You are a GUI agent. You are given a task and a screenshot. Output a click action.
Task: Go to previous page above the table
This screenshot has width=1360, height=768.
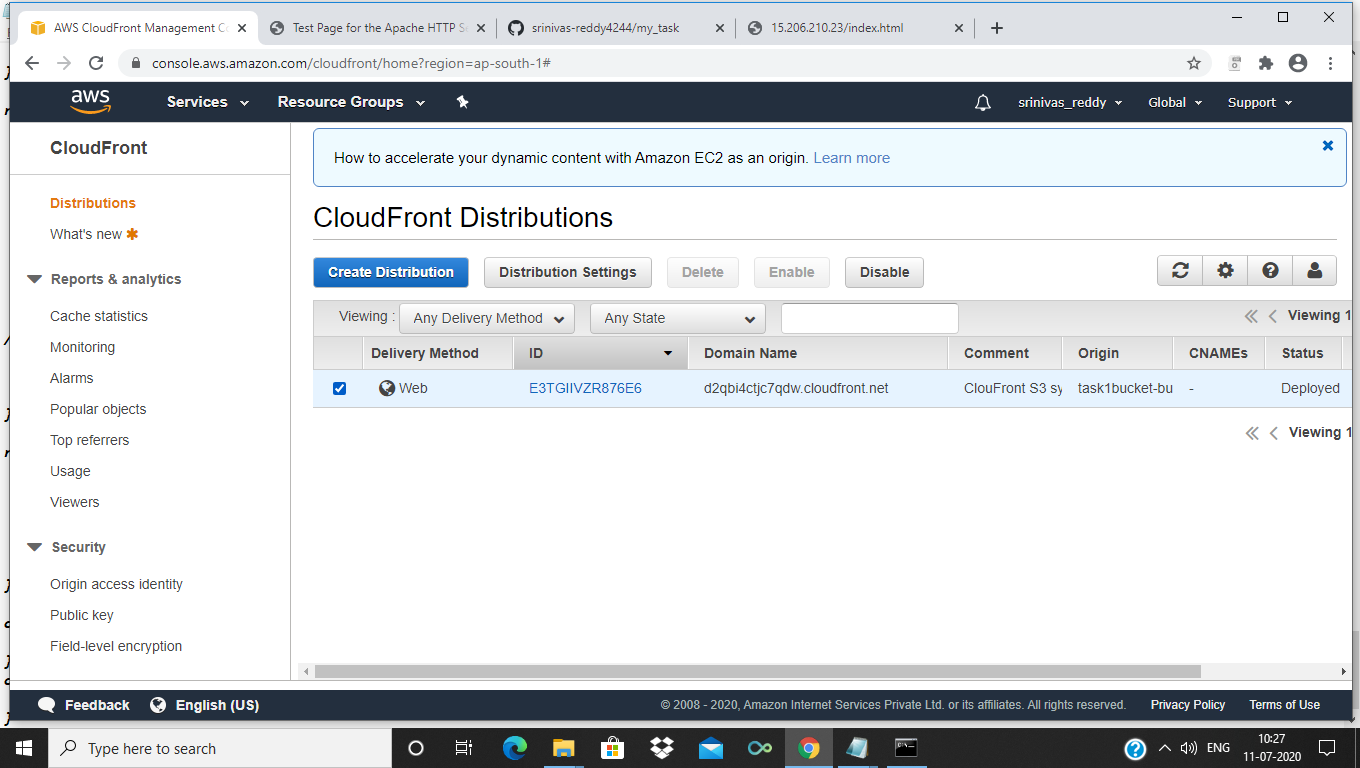pyautogui.click(x=1273, y=316)
